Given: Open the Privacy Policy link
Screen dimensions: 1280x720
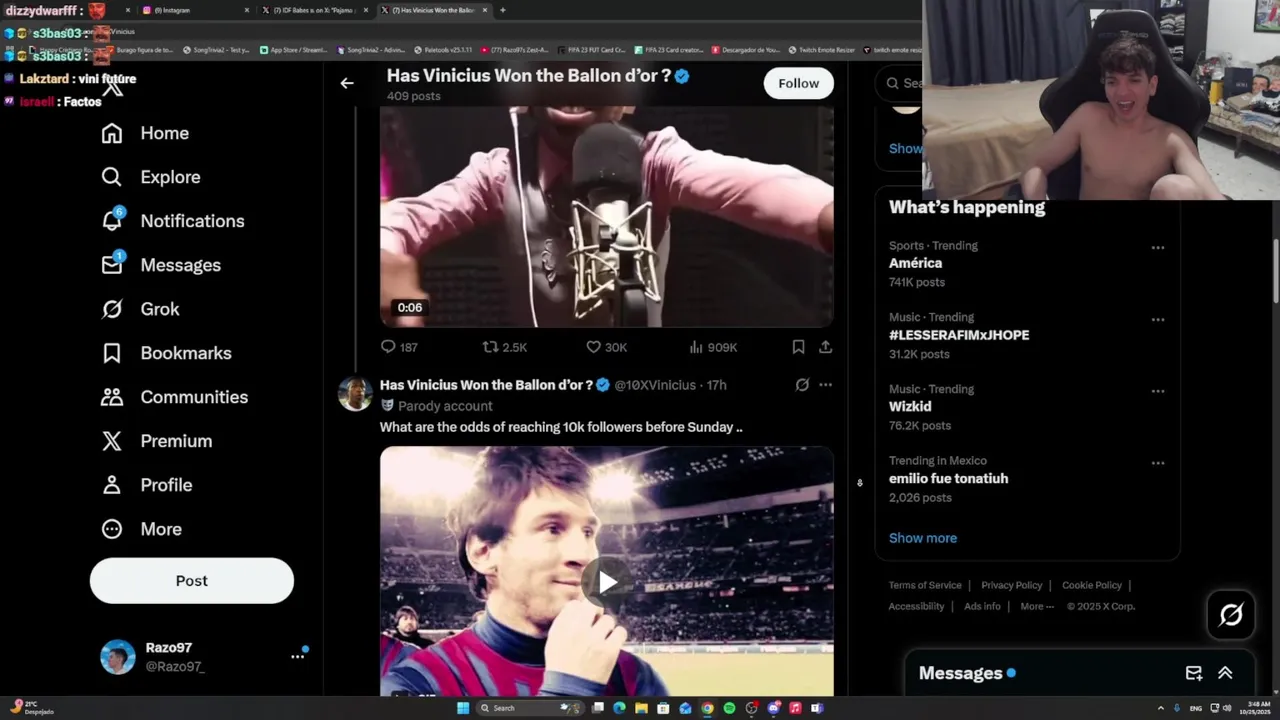Looking at the screenshot, I should pos(1012,585).
